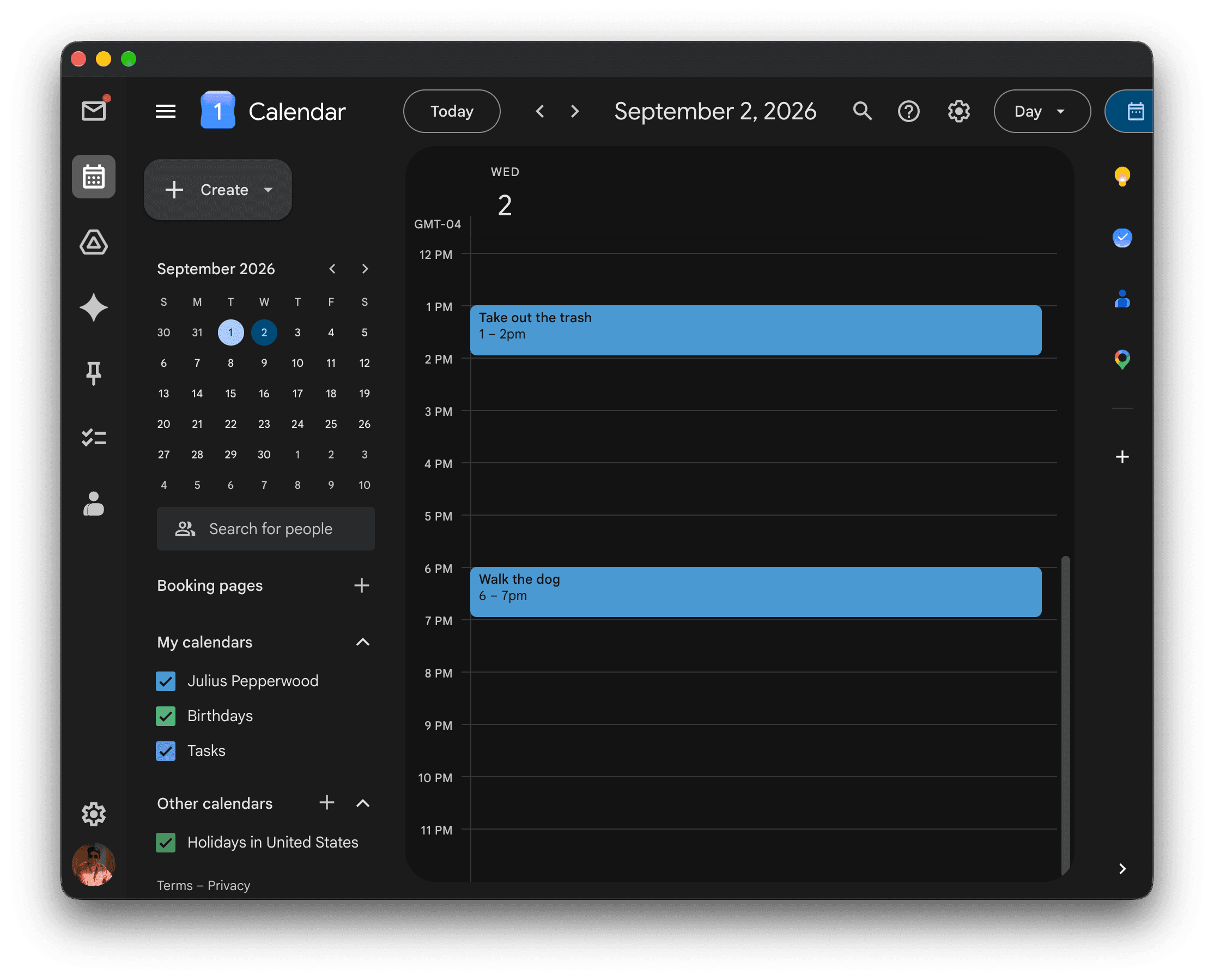Open Google Tasks checkmark icon
This screenshot has height=980, width=1214.
1122,238
